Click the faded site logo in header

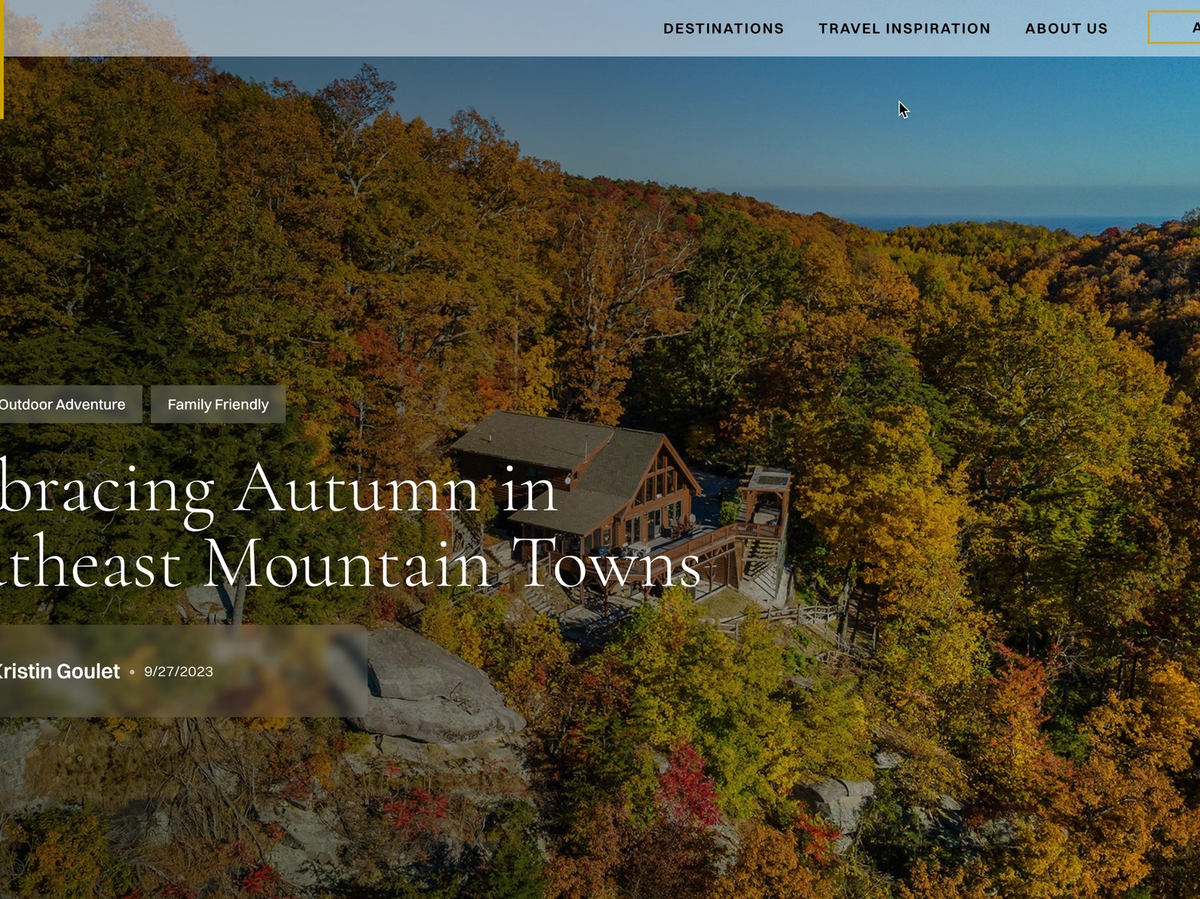[98, 28]
